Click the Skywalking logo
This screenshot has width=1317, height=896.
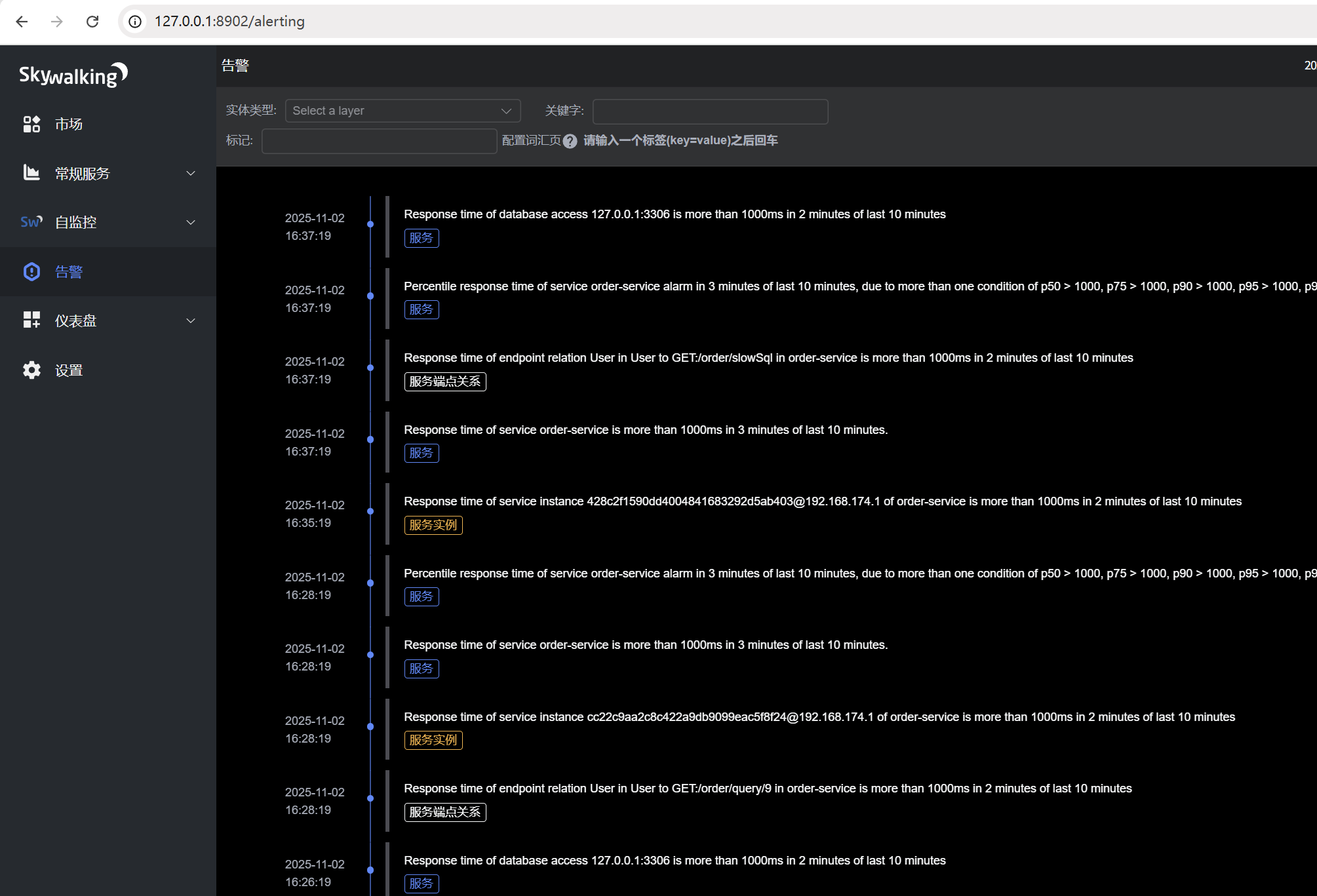tap(73, 75)
